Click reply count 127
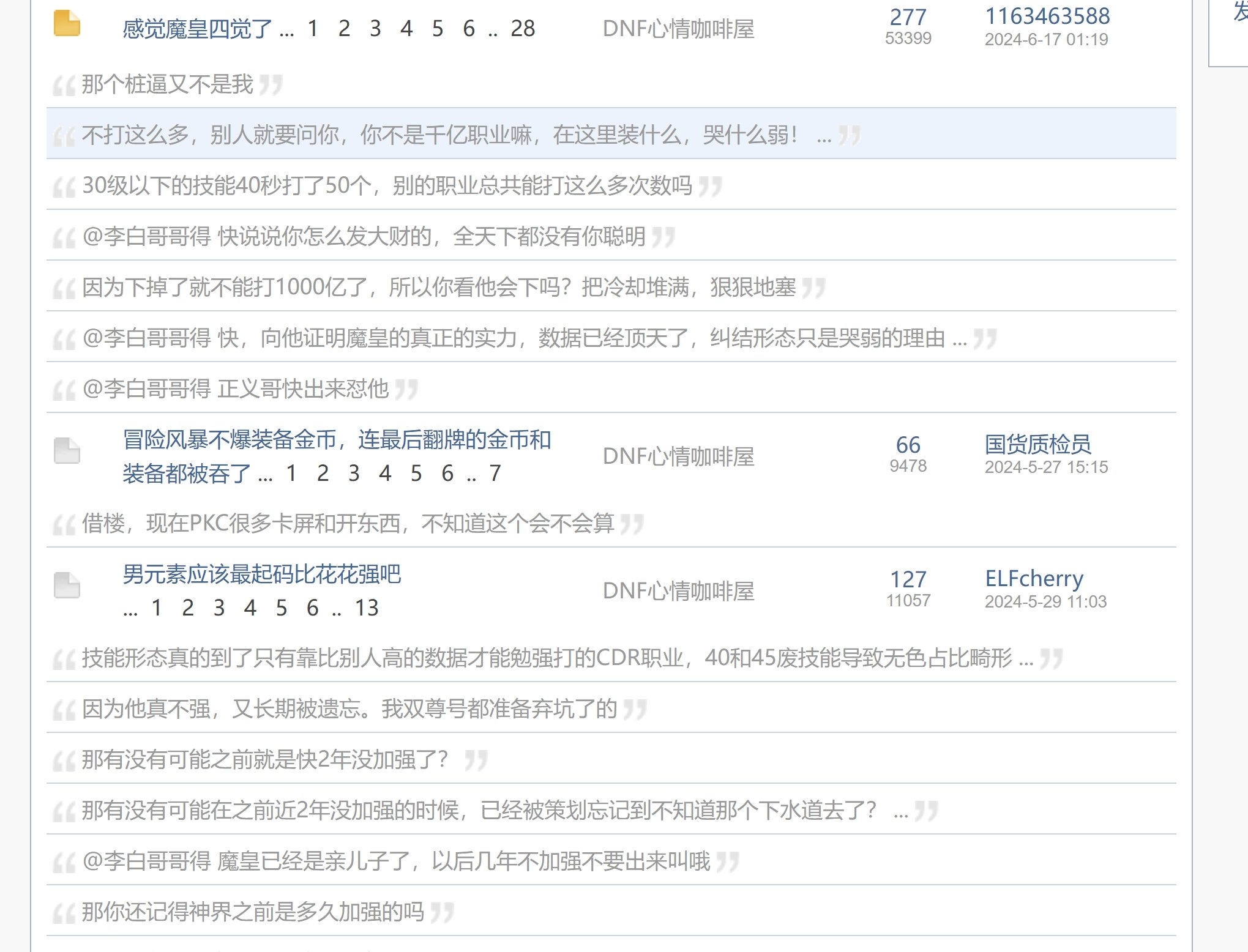The image size is (1248, 952). [x=908, y=579]
